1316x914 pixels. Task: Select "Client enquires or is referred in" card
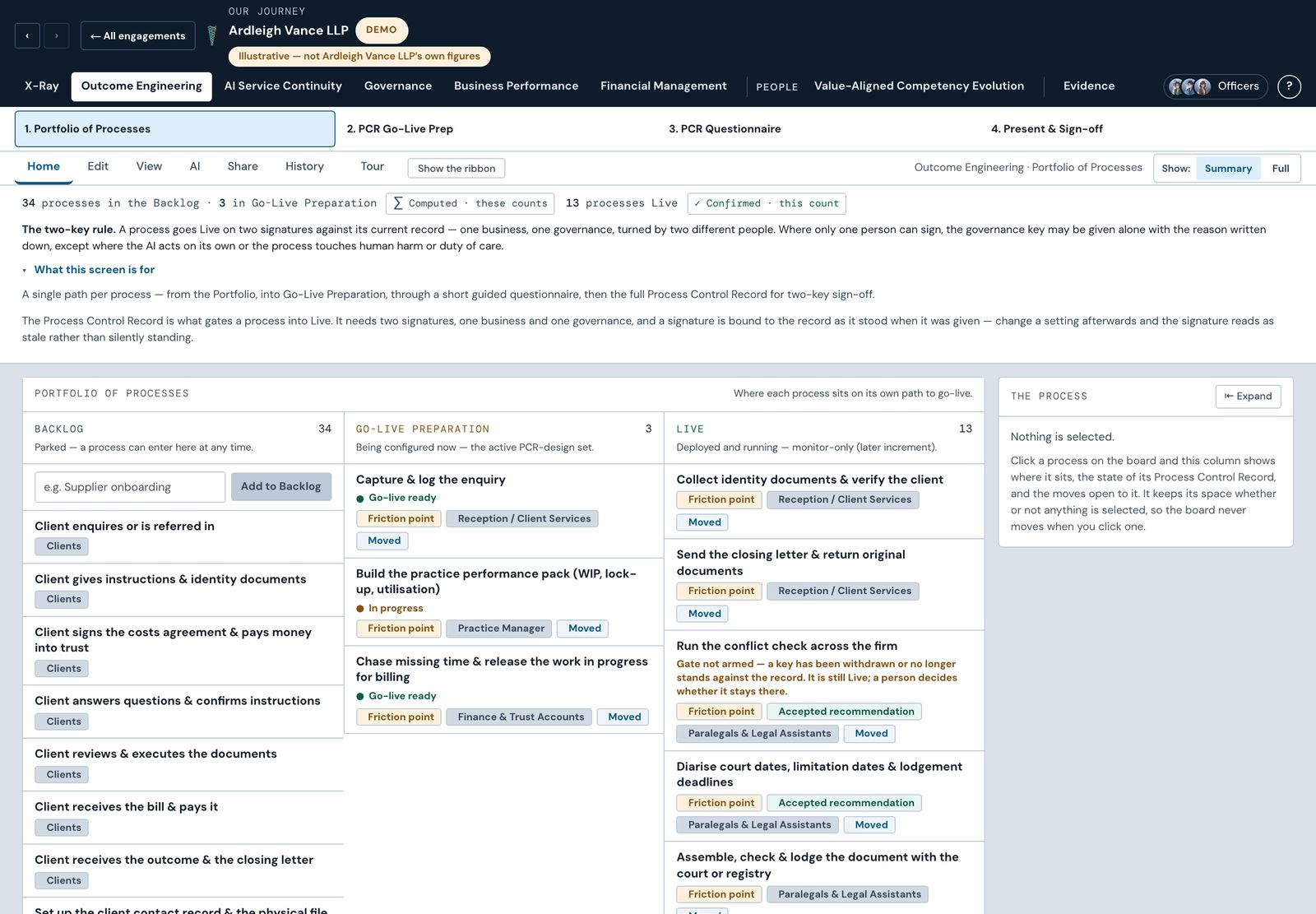click(183, 537)
